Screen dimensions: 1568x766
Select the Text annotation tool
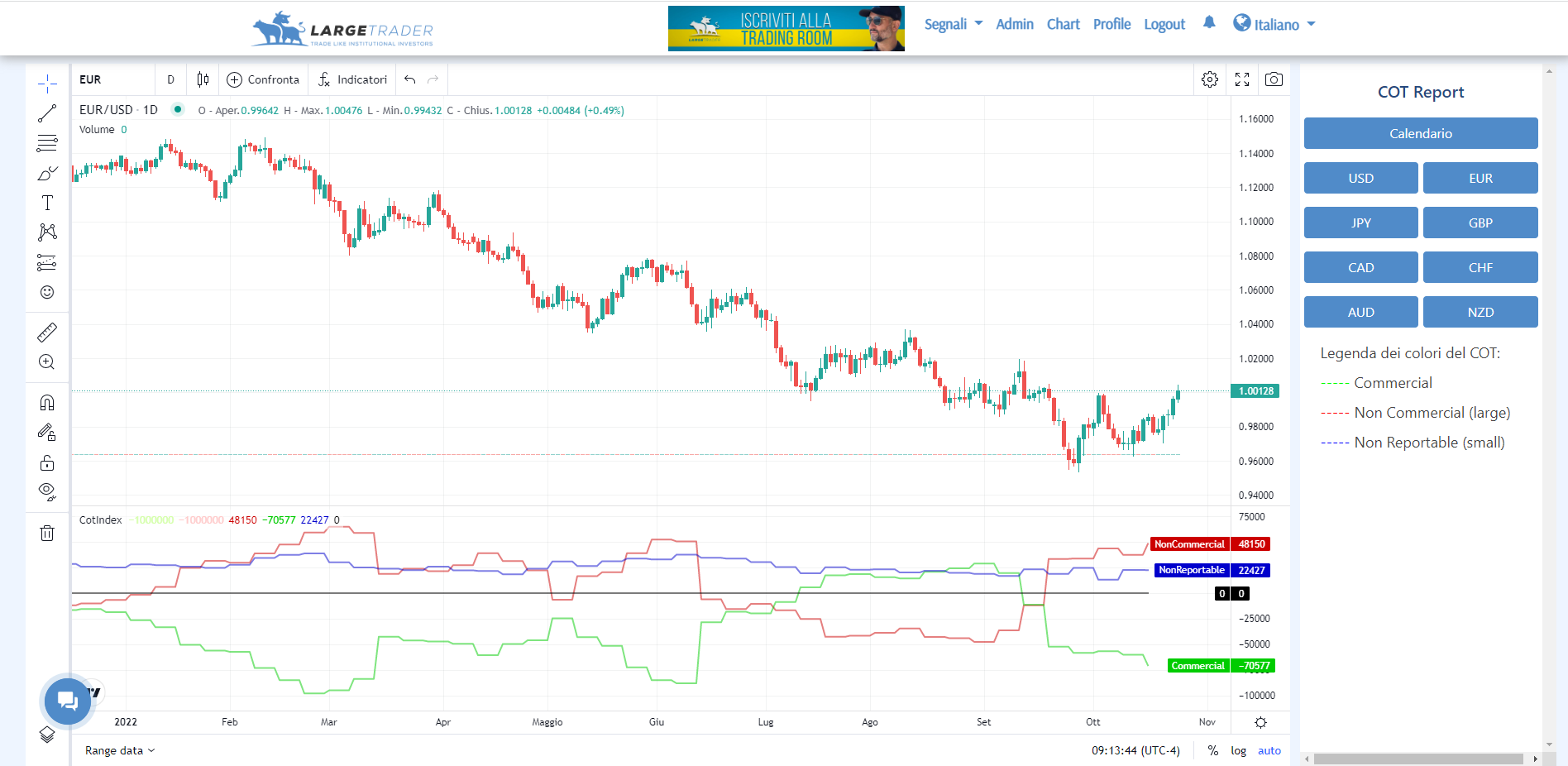tap(47, 203)
